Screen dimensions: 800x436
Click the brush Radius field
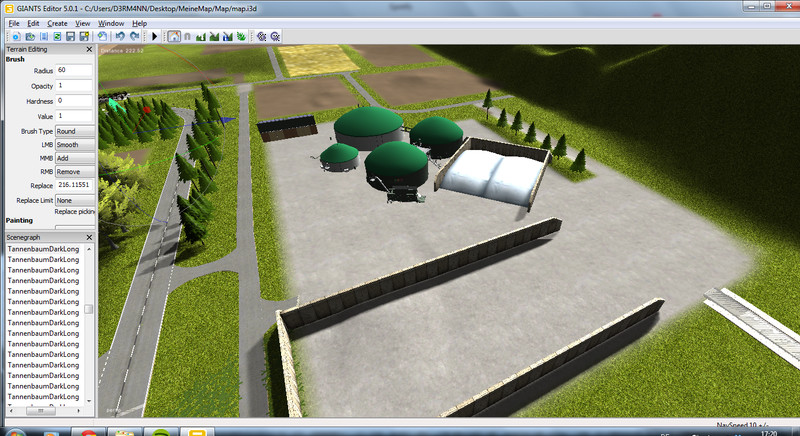[74, 70]
